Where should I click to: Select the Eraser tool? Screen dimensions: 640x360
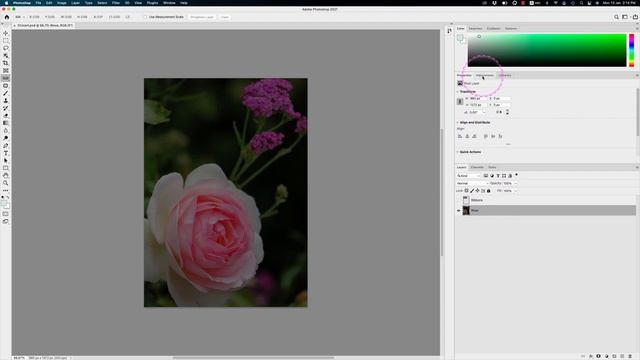[x=6, y=116]
